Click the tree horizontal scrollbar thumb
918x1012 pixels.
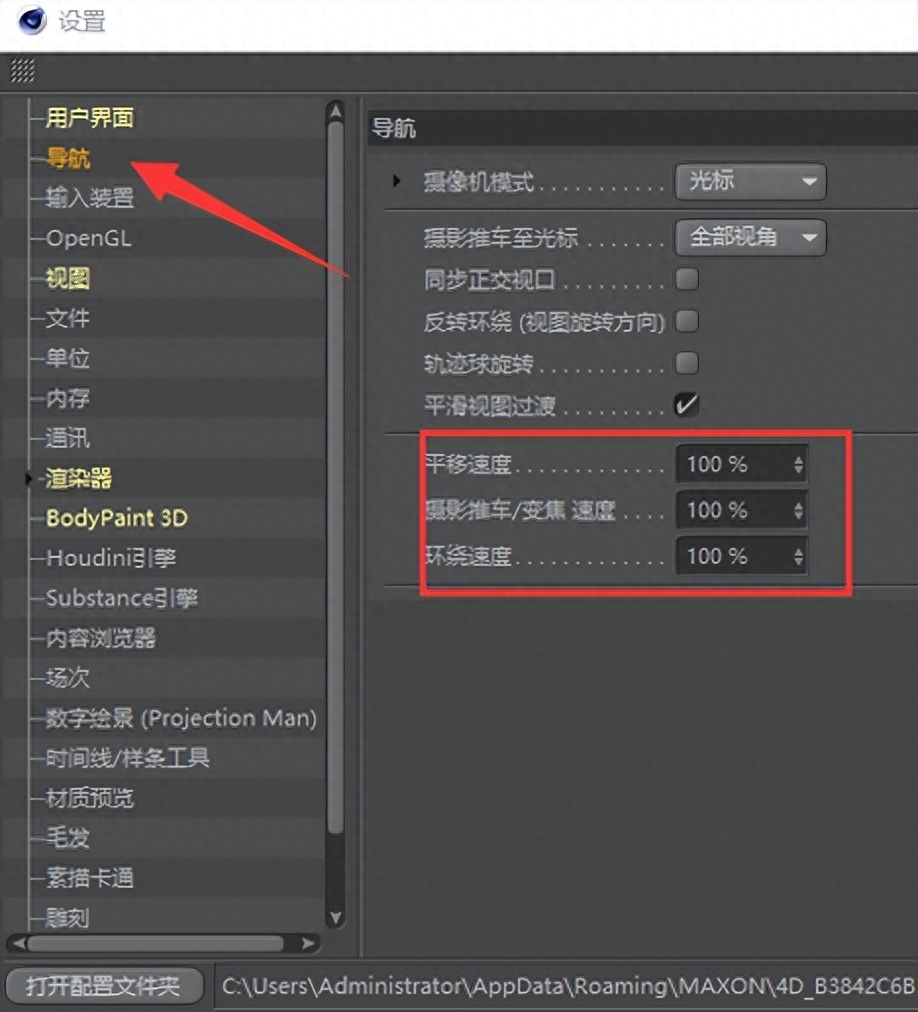pos(156,943)
